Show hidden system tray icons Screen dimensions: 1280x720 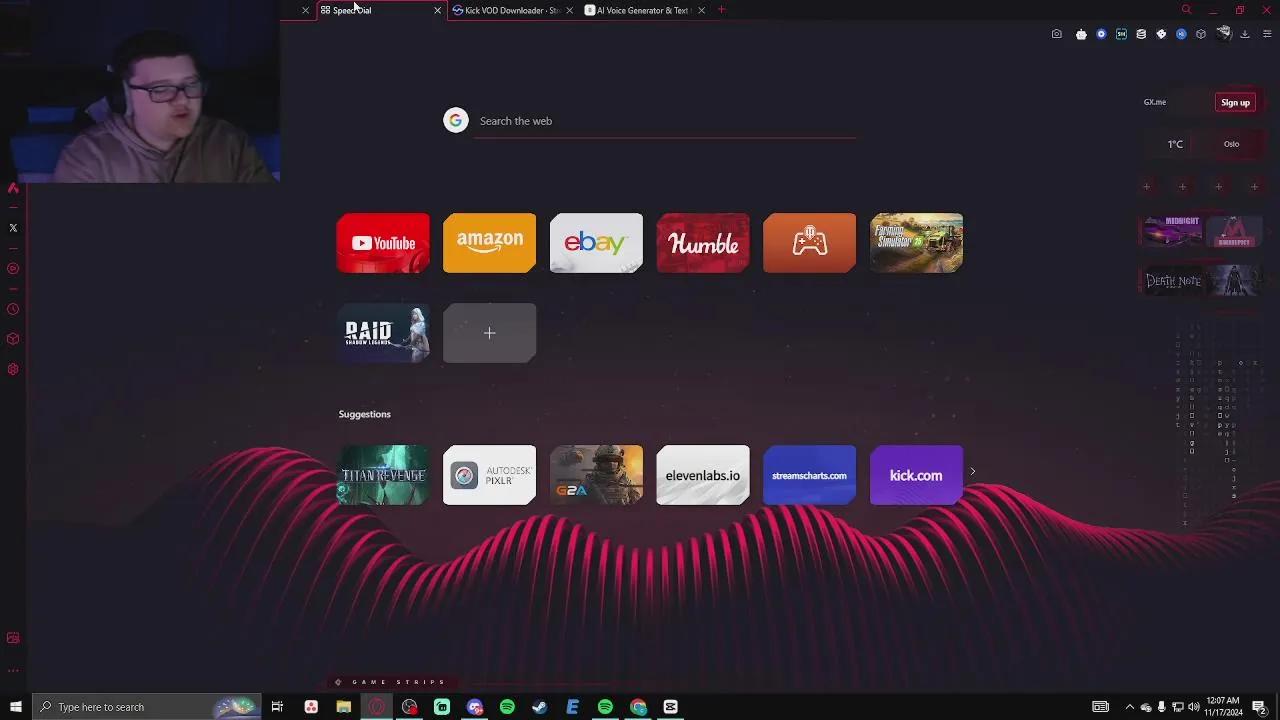1130,707
